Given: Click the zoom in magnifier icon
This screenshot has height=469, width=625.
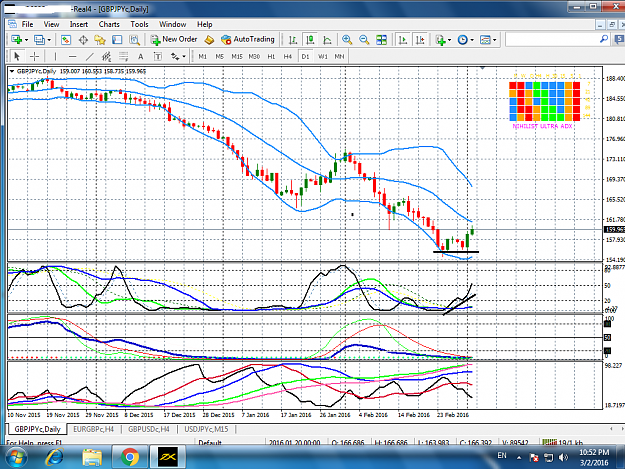Looking at the screenshot, I should [347, 40].
